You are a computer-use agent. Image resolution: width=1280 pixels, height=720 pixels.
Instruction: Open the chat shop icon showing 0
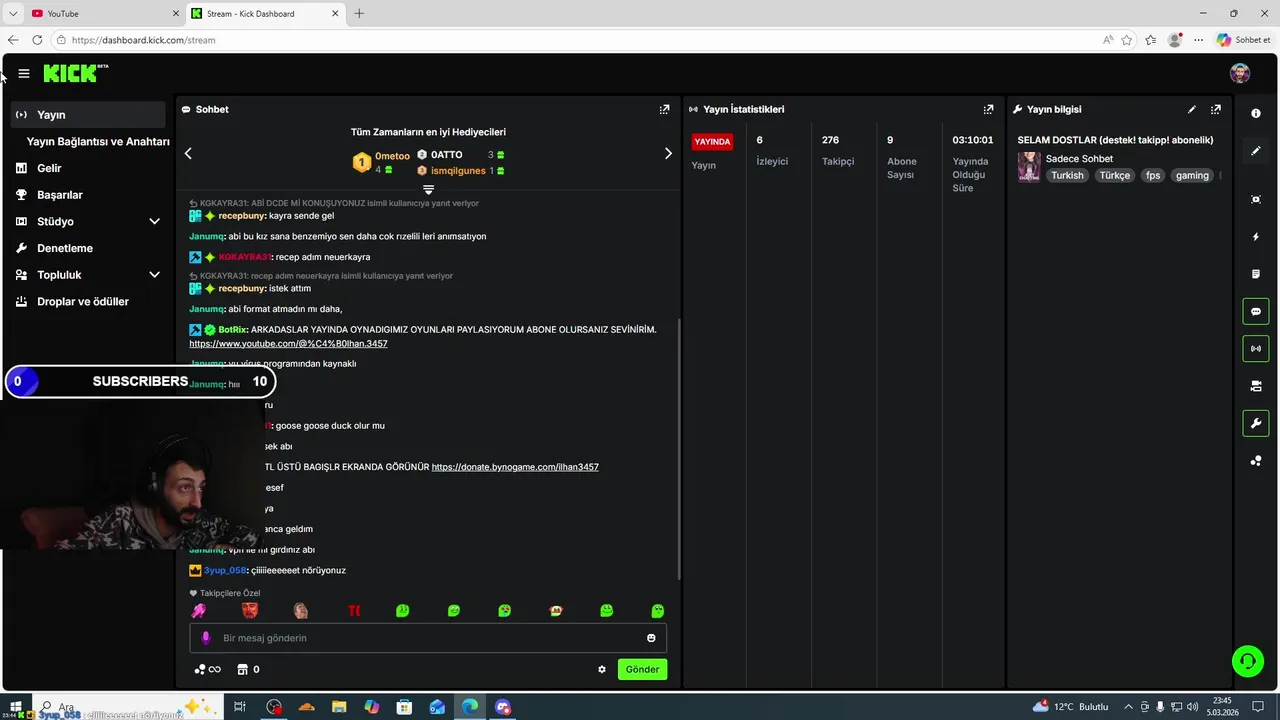coord(248,669)
